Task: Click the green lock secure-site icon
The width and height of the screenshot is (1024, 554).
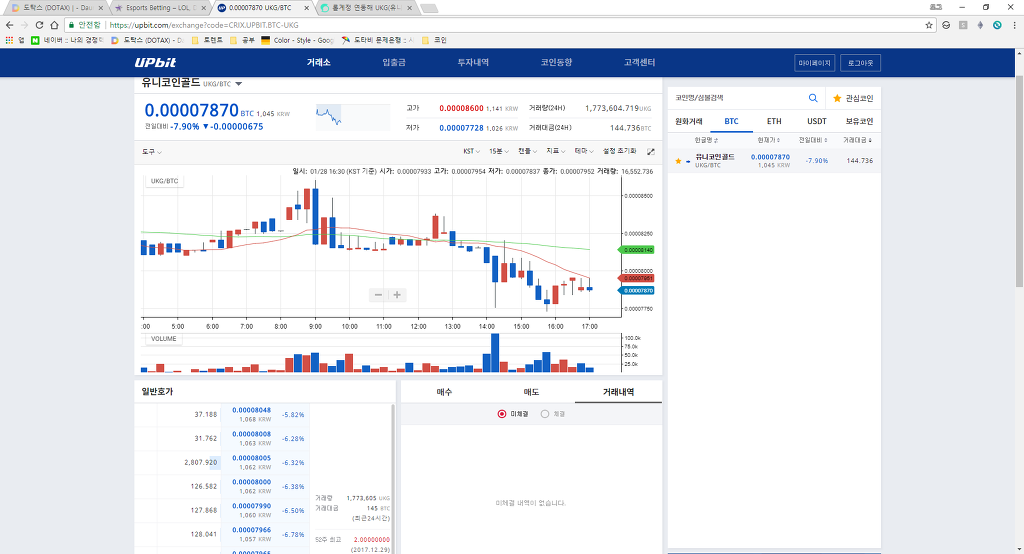Action: coord(71,25)
